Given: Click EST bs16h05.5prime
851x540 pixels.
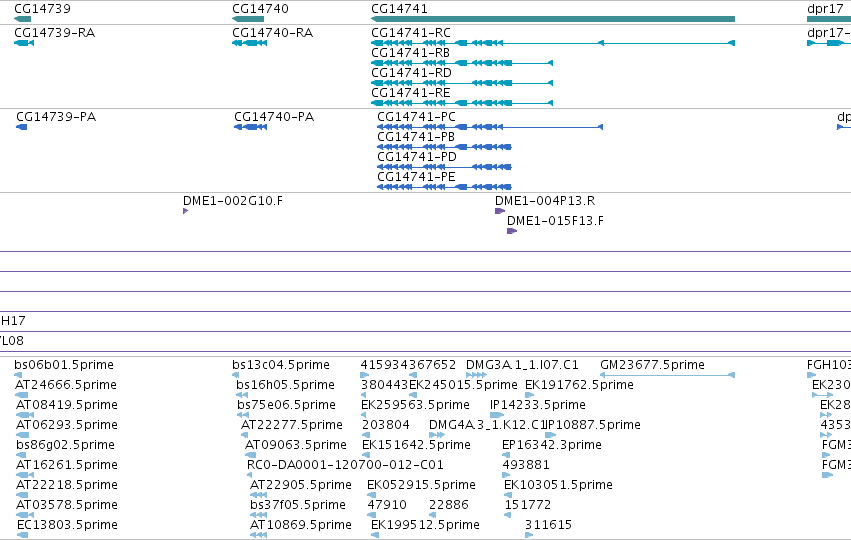Looking at the screenshot, I should tap(285, 385).
